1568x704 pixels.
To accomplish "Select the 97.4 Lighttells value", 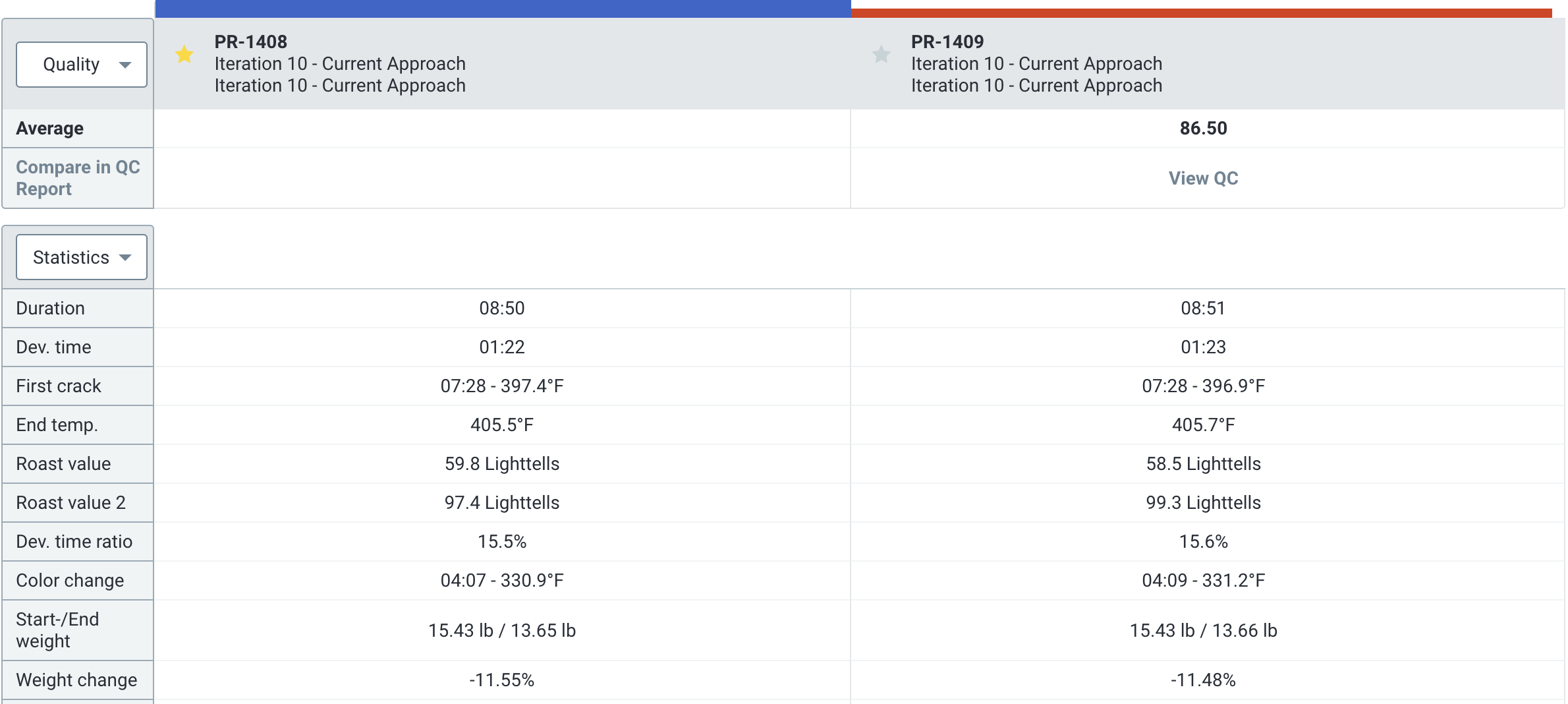I will click(502, 503).
